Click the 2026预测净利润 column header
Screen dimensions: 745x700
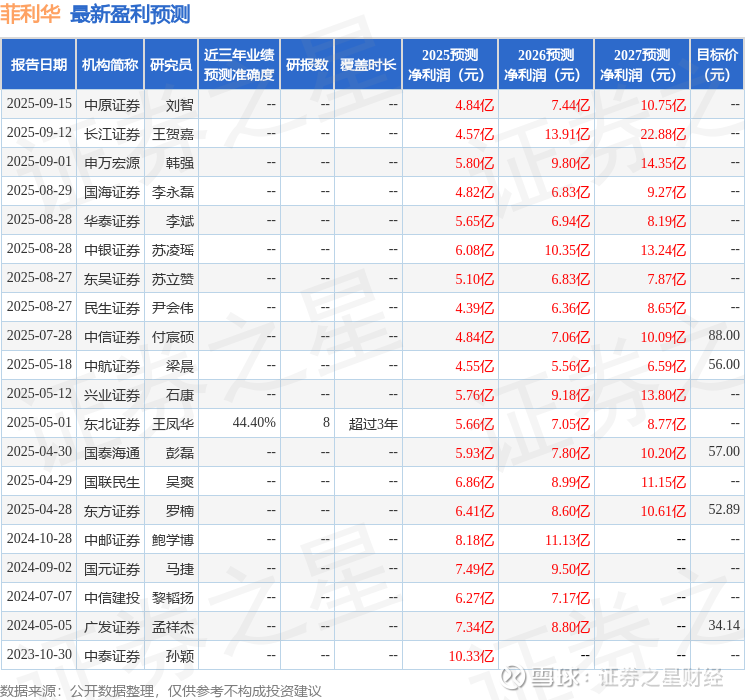pyautogui.click(x=546, y=65)
